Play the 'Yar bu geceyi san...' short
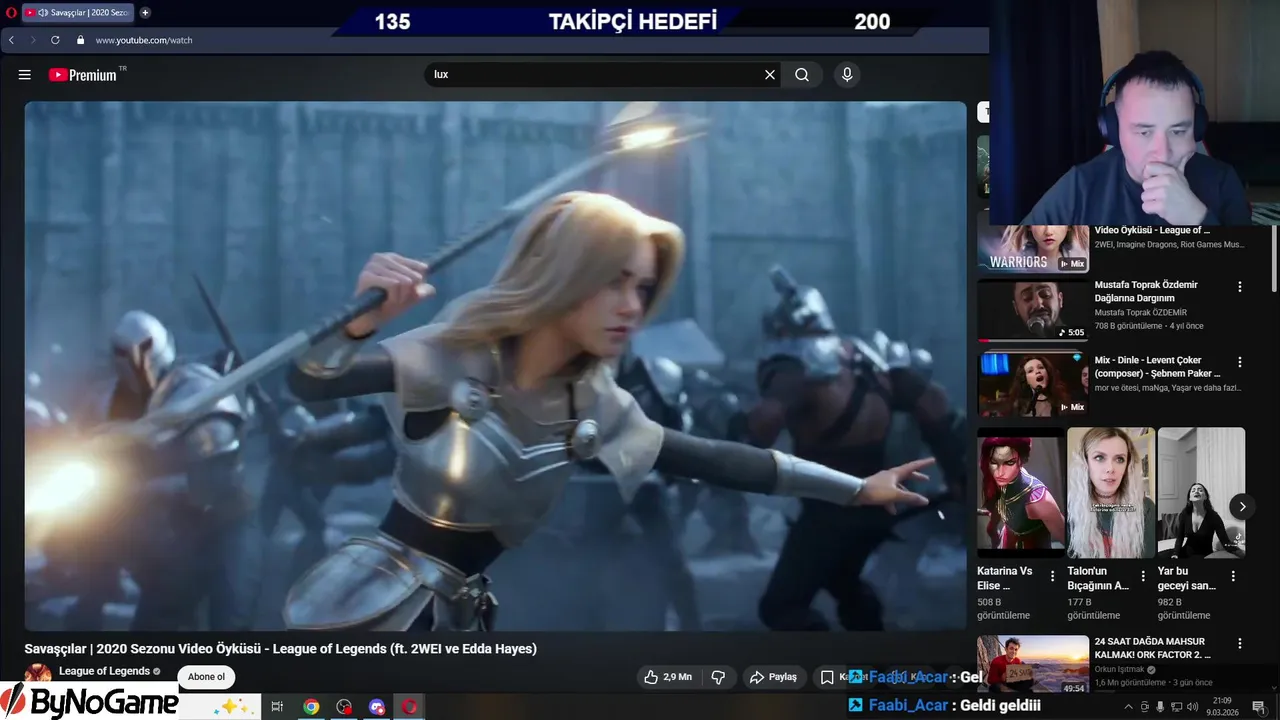Screen dimensions: 1280x720 pos(1201,492)
